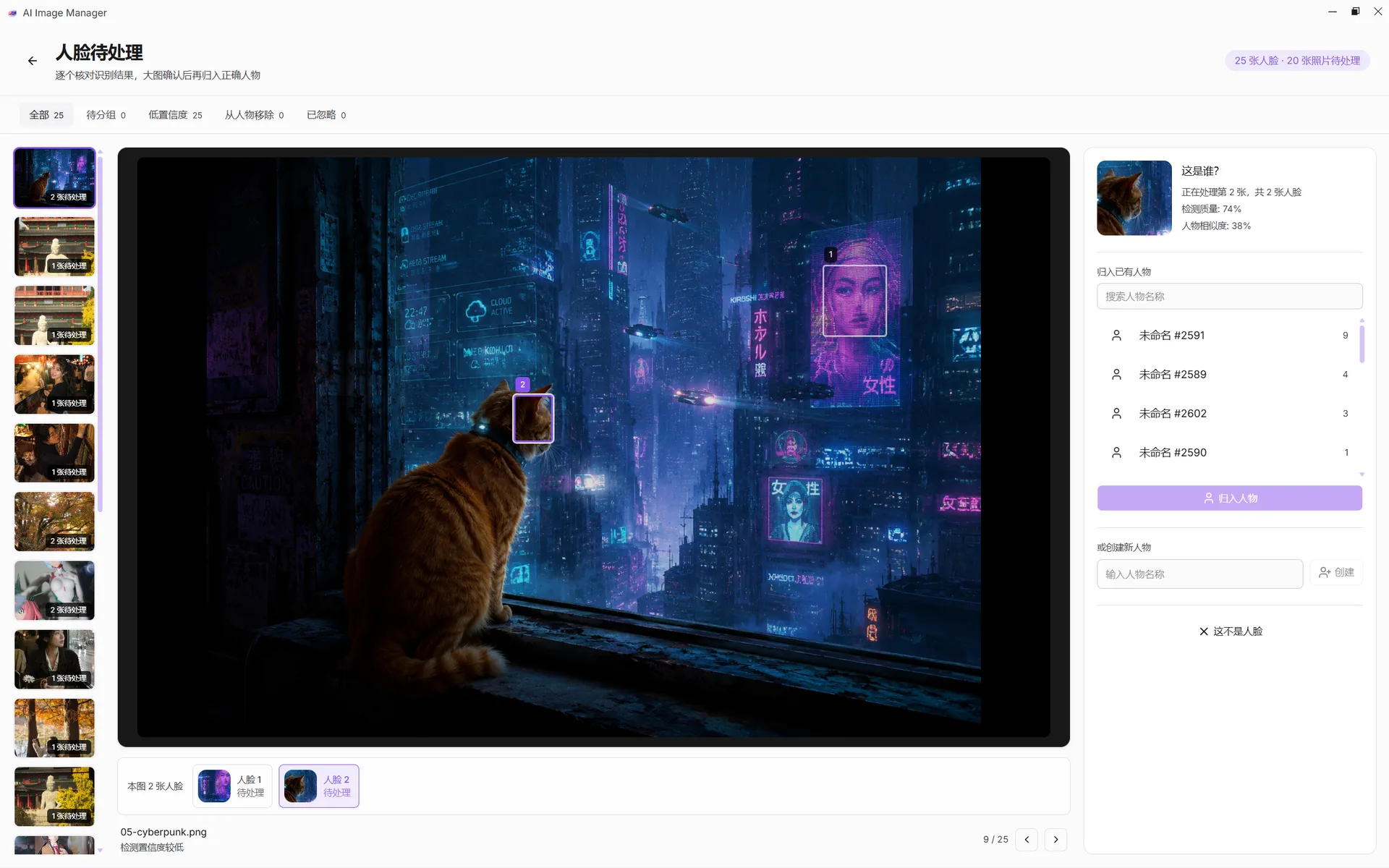The width and height of the screenshot is (1389, 868).
Task: Go back using the arrow beside 人脸待处理
Action: pyautogui.click(x=33, y=61)
